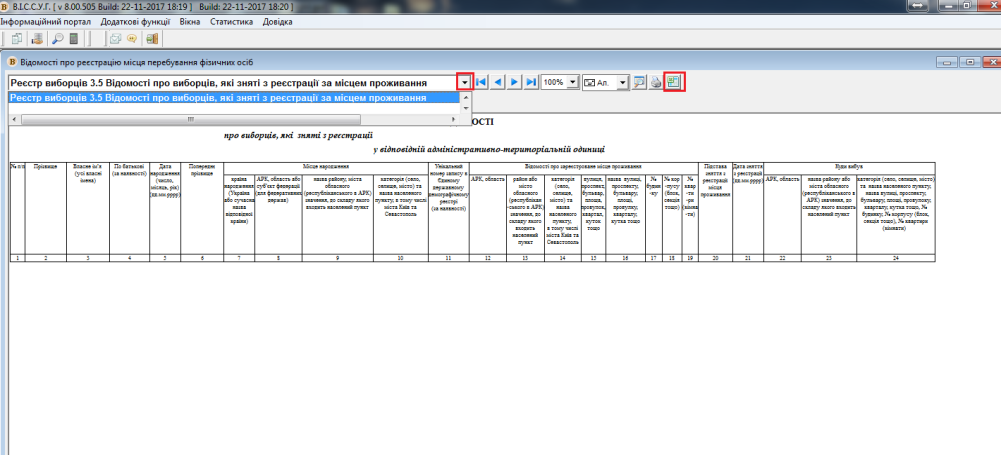
Task: Go to previous report page
Action: tap(498, 82)
